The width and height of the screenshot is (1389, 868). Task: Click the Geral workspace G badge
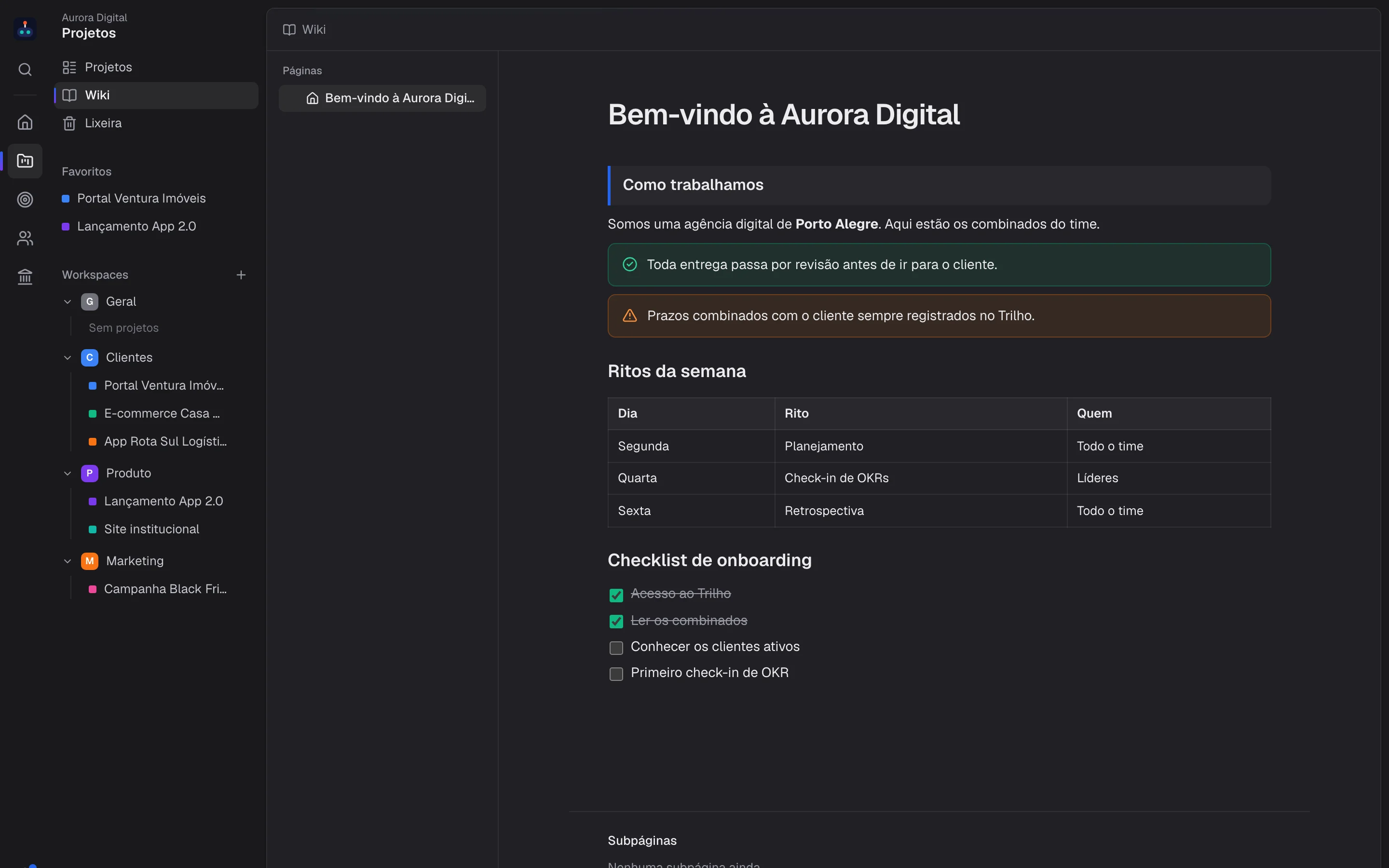point(90,301)
